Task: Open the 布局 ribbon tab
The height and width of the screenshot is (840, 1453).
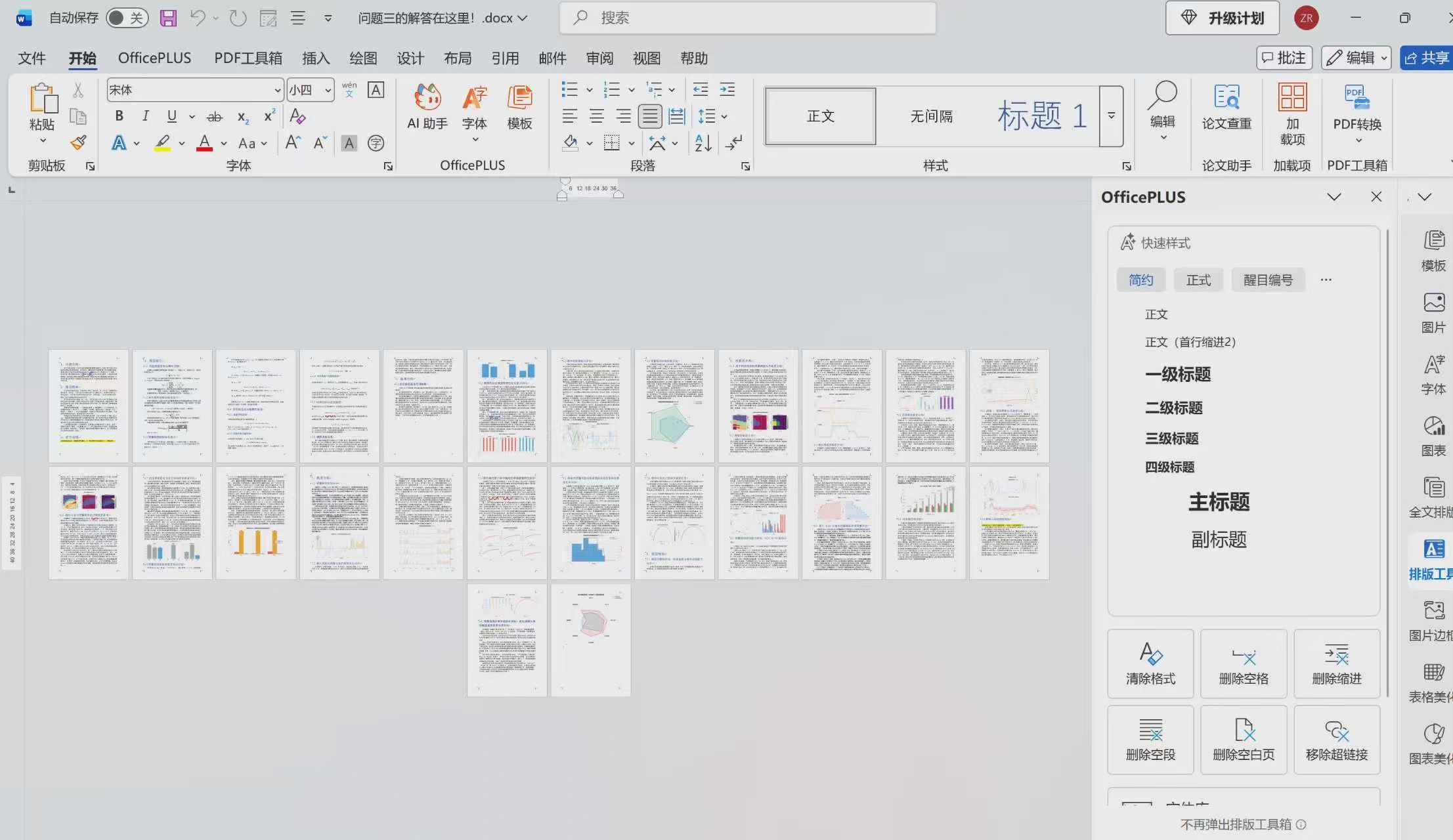Action: point(458,58)
